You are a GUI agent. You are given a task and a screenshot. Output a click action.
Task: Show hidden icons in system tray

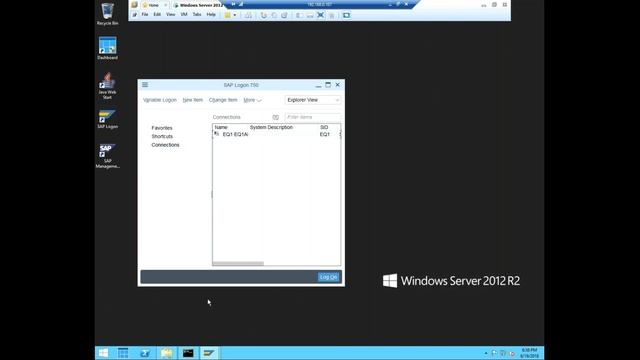(486, 353)
